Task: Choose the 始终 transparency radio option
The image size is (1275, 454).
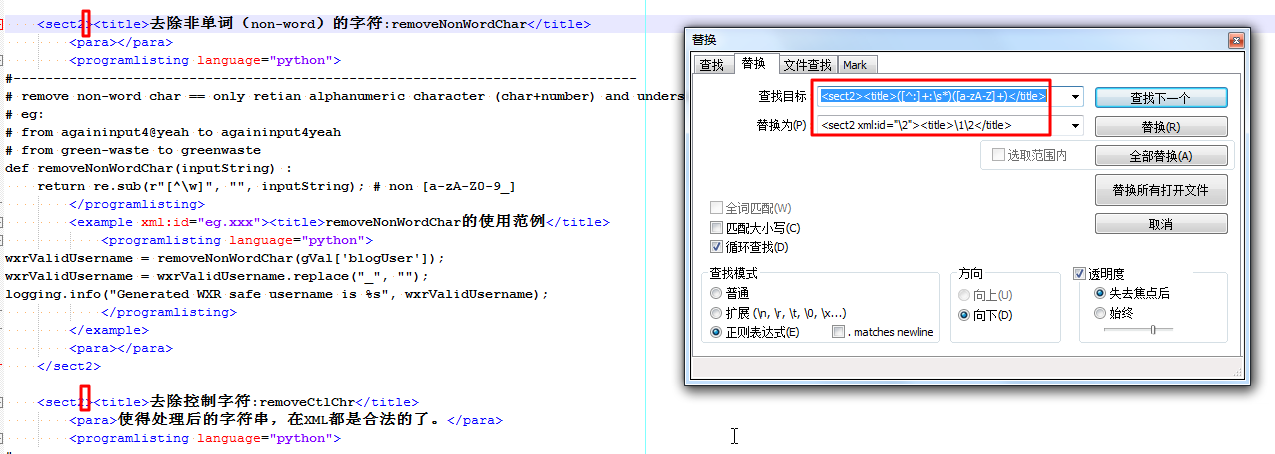Action: pyautogui.click(x=1101, y=313)
